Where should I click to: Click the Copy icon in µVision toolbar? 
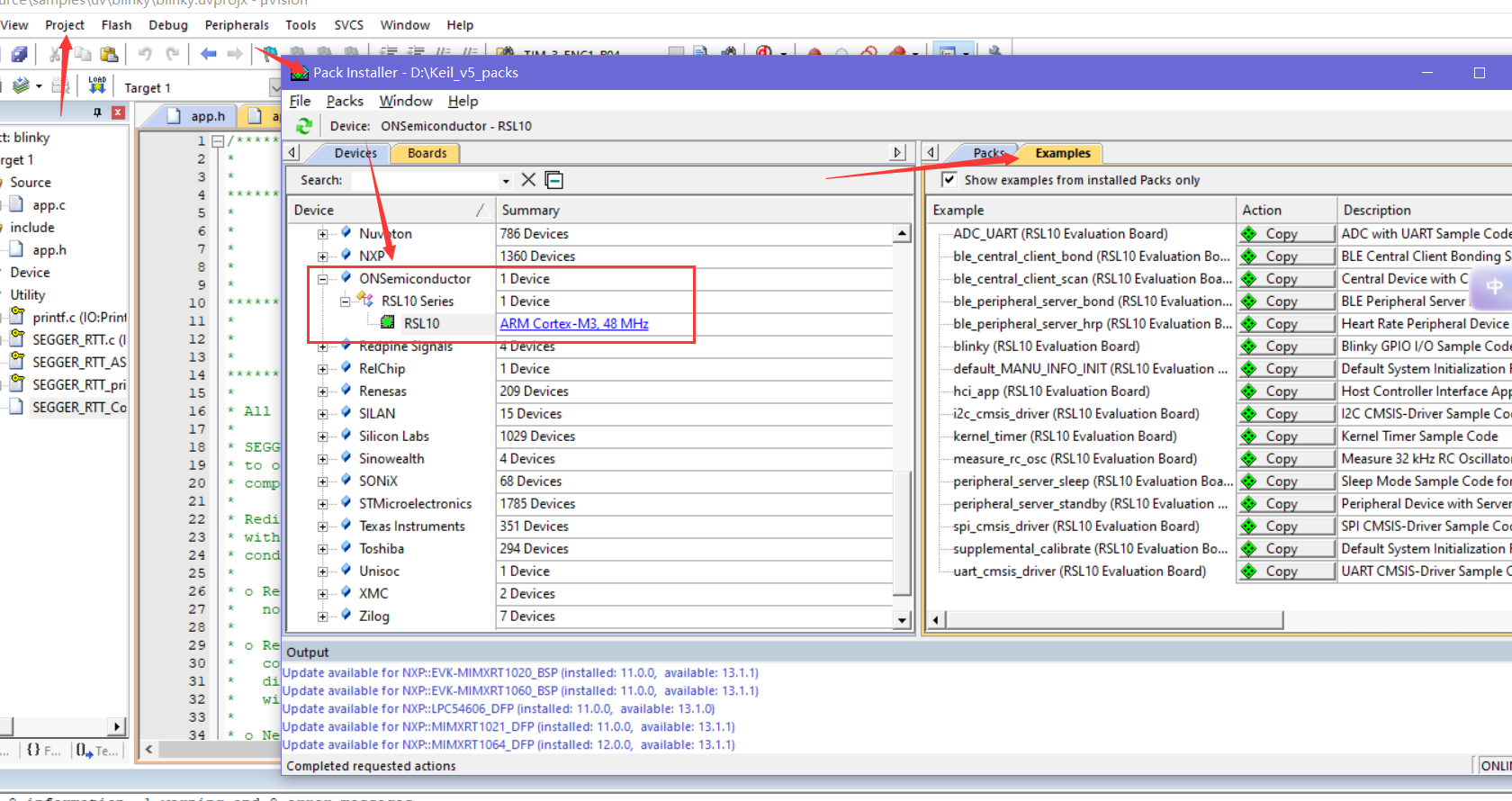(x=83, y=54)
